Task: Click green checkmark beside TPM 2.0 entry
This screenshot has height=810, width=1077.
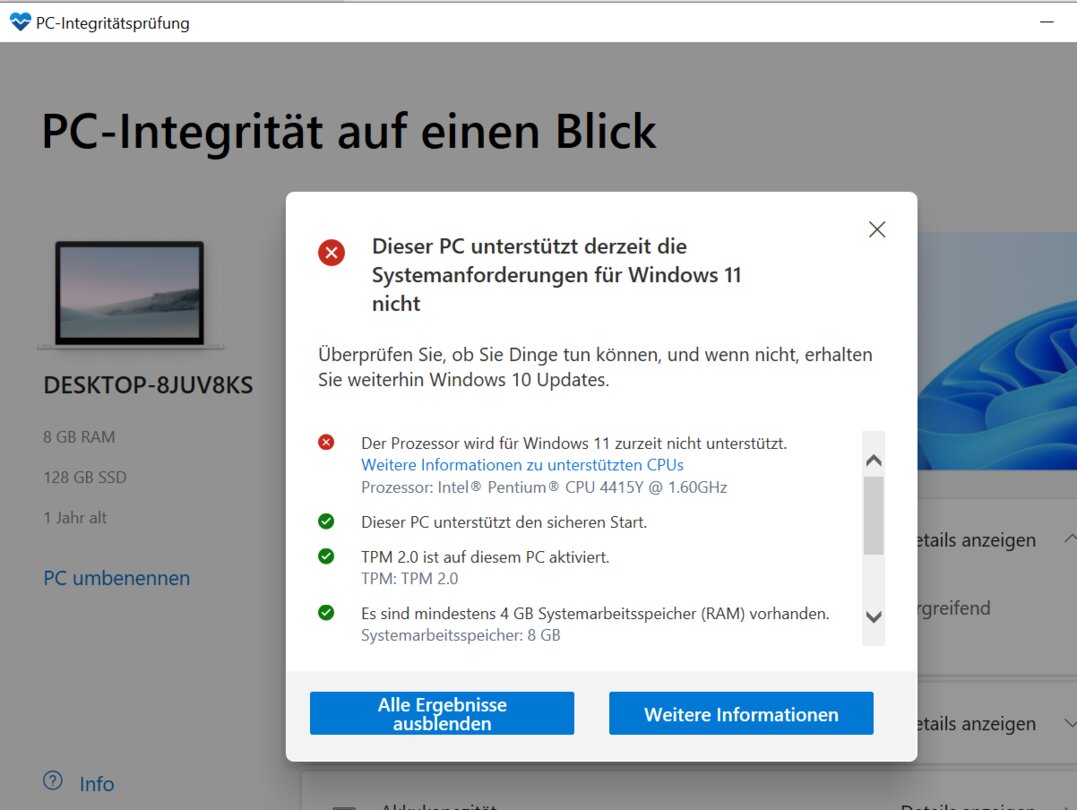Action: point(326,556)
